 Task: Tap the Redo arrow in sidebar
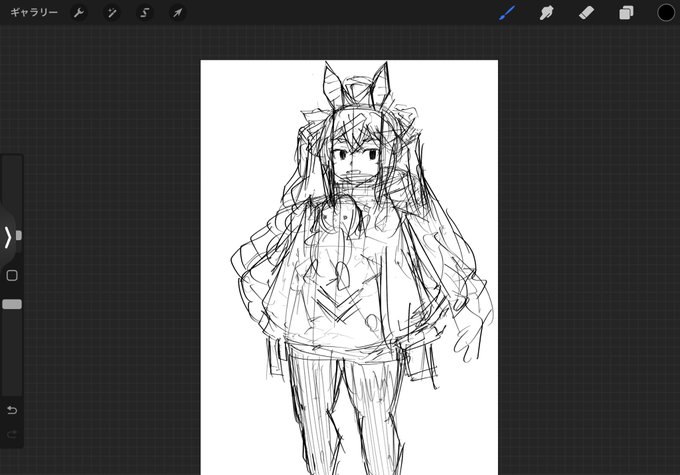12,434
